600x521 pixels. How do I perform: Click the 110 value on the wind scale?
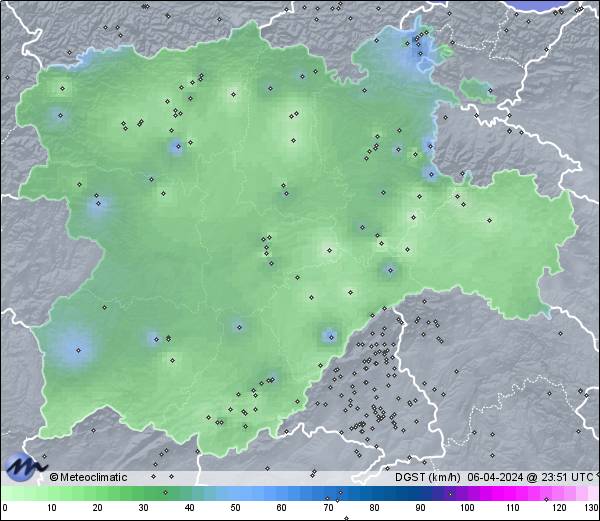513,508
